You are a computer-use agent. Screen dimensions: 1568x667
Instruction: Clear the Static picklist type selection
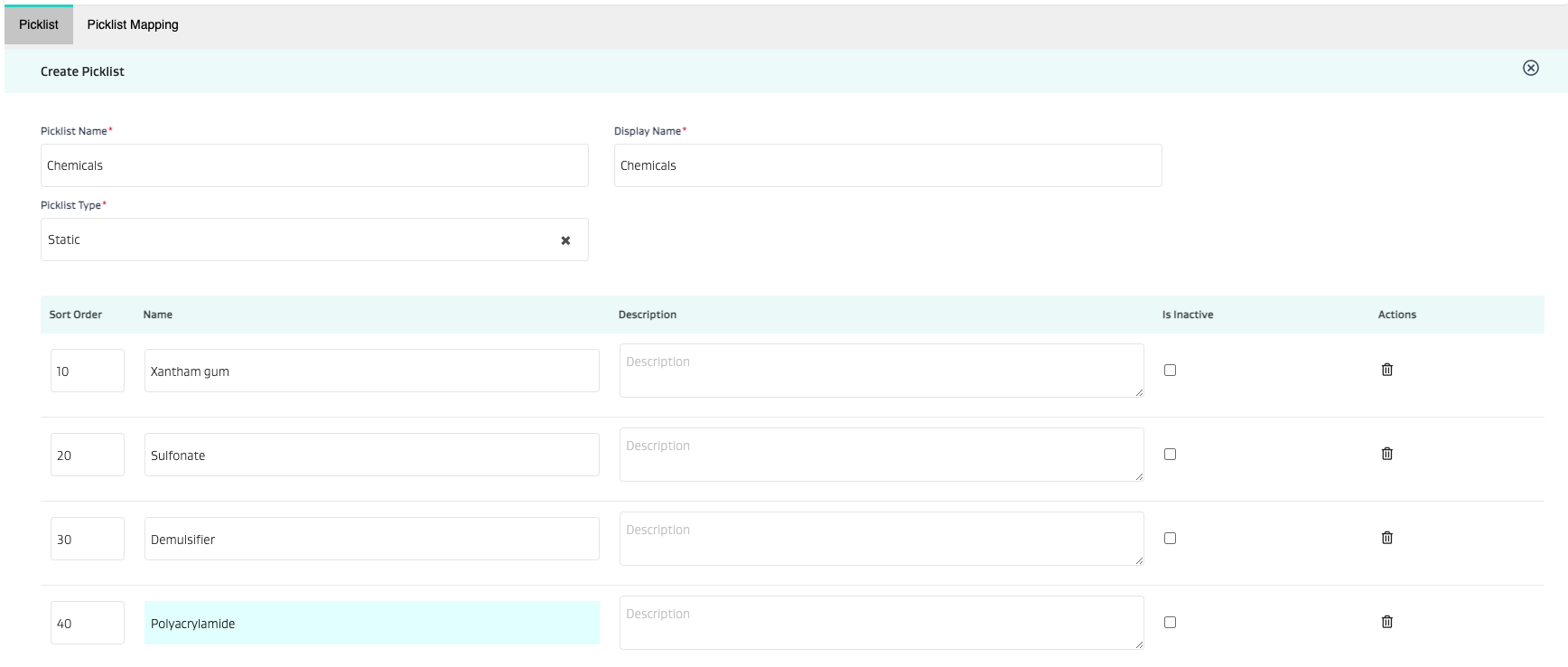coord(565,240)
